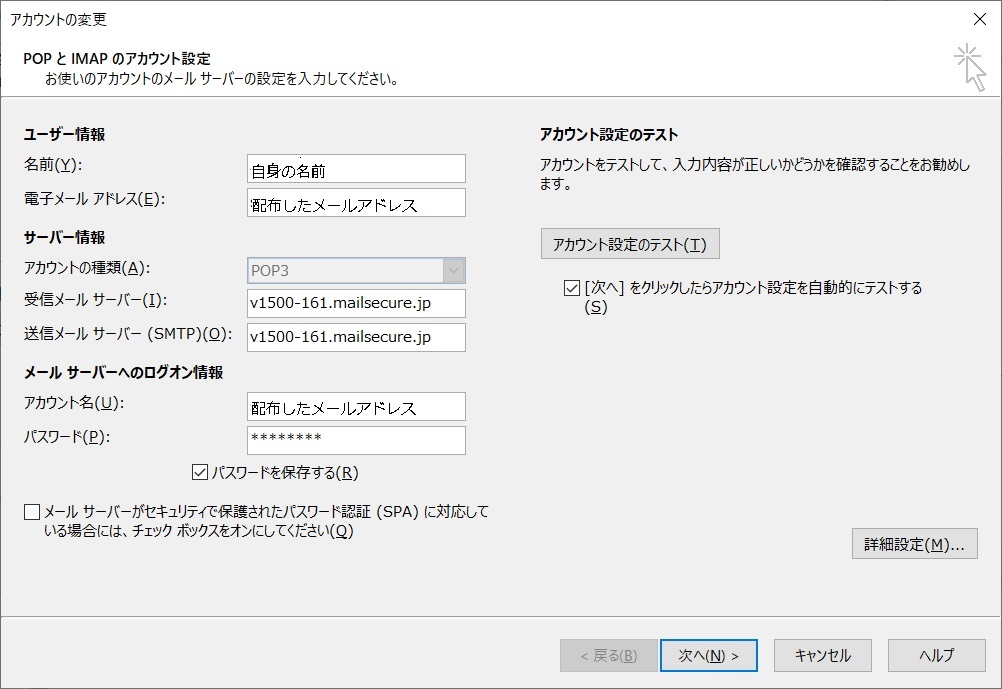Select the 受信メール サーバー field
Image resolution: width=1002 pixels, height=689 pixels.
tap(356, 303)
